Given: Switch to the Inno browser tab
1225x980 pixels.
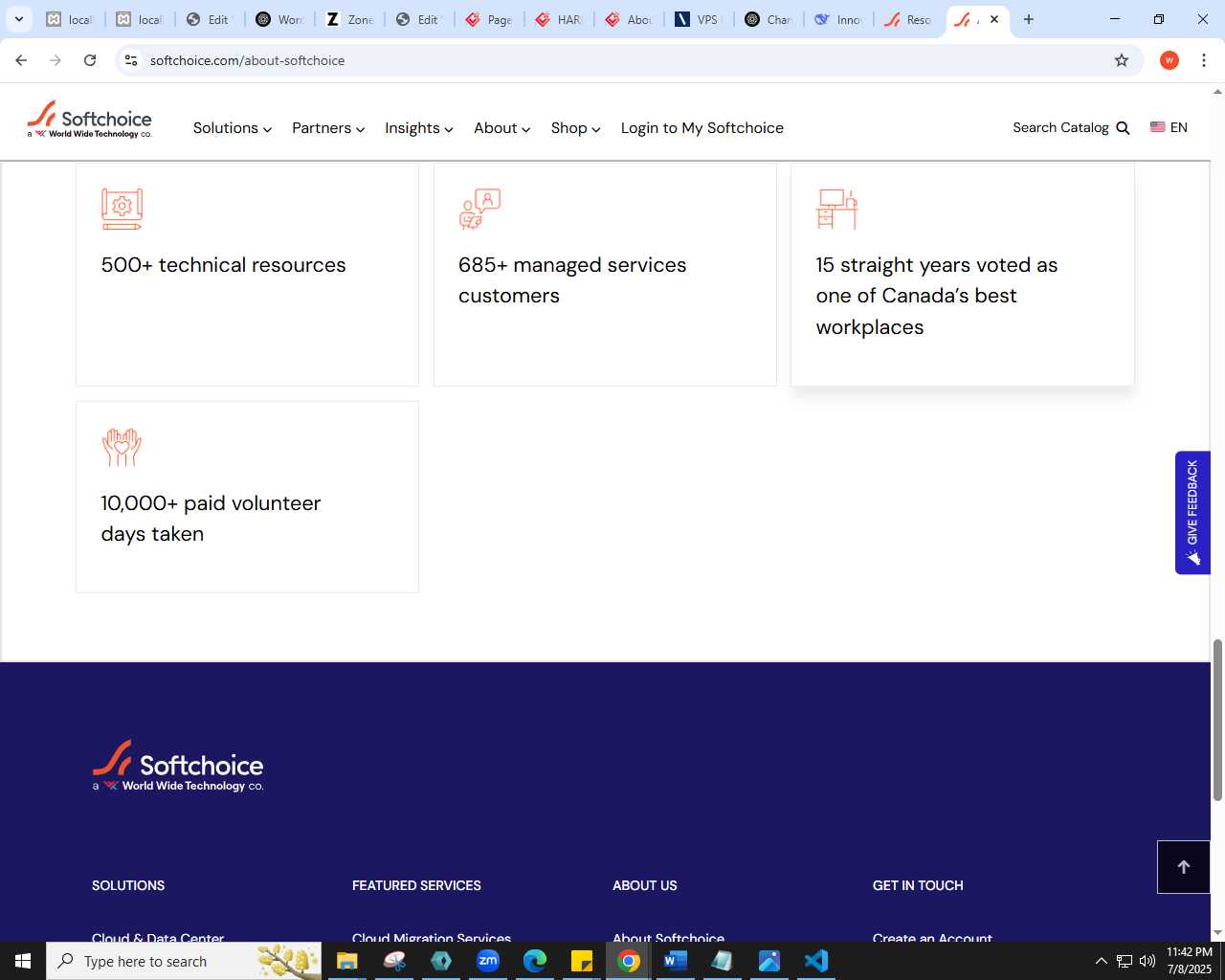Looking at the screenshot, I should [x=838, y=19].
